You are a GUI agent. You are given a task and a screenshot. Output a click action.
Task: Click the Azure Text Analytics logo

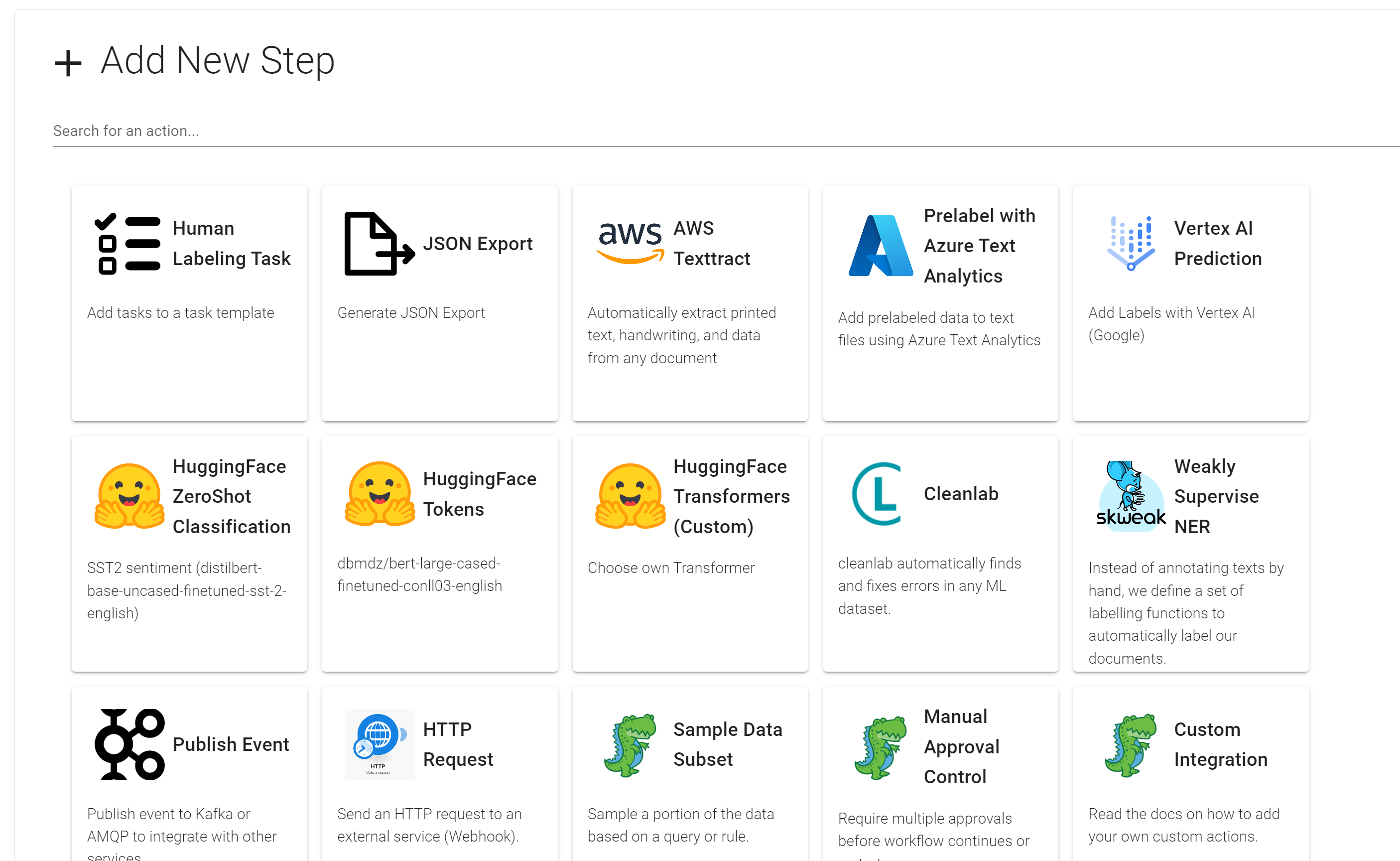(881, 246)
